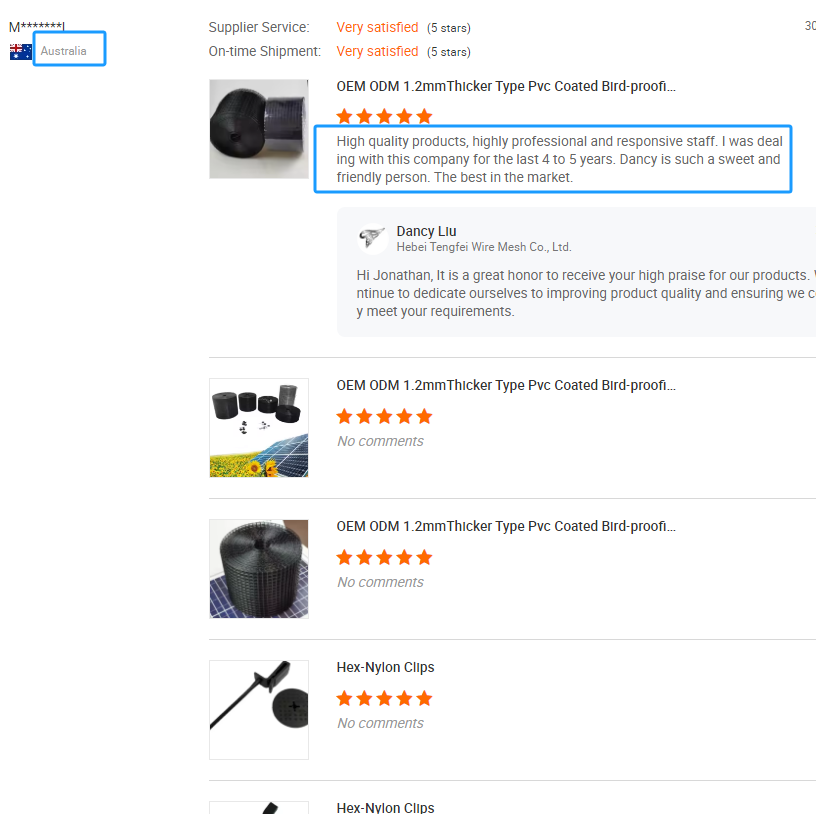Click the Australian flag icon

(x=20, y=51)
